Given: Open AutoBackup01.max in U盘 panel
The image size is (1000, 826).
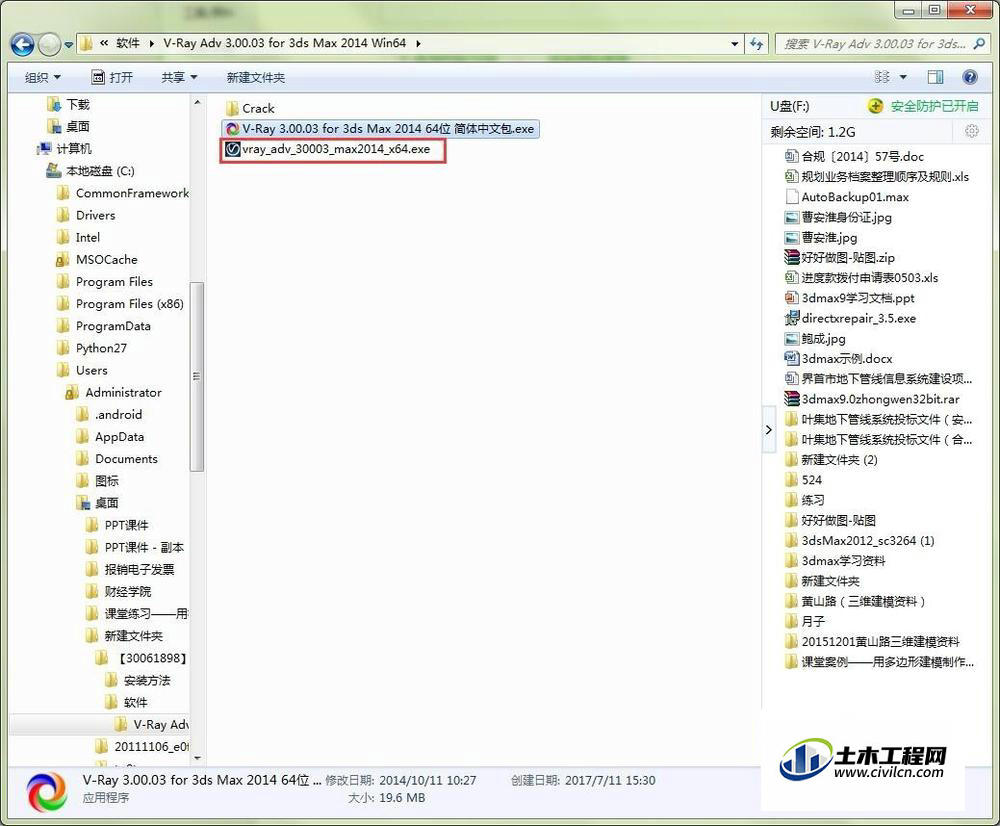Looking at the screenshot, I should pos(847,197).
